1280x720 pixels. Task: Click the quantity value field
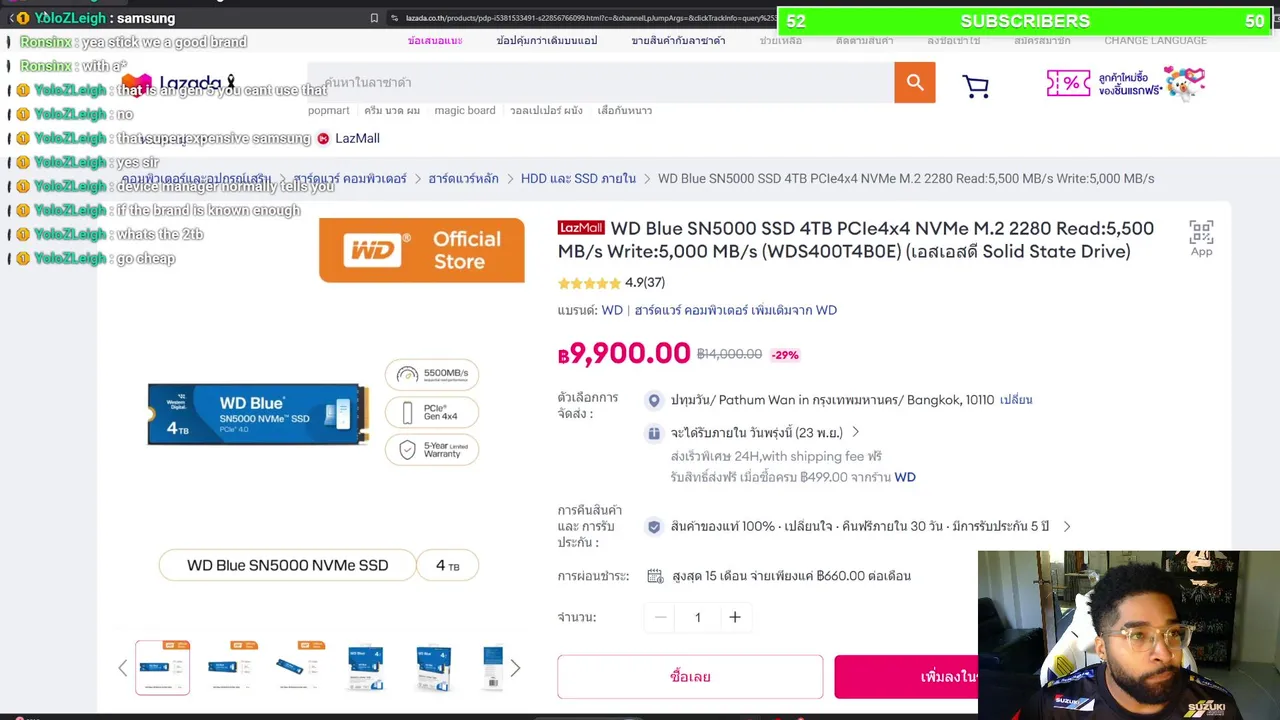[698, 617]
